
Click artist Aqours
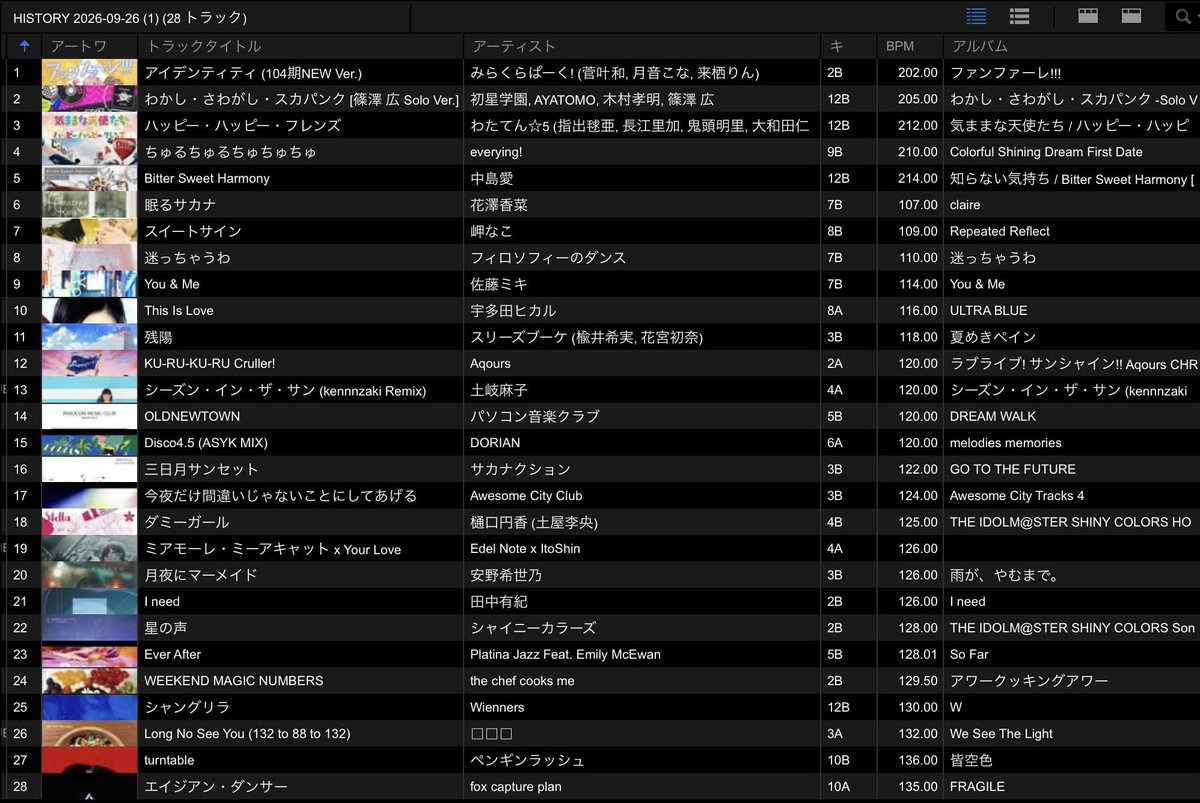(490, 363)
